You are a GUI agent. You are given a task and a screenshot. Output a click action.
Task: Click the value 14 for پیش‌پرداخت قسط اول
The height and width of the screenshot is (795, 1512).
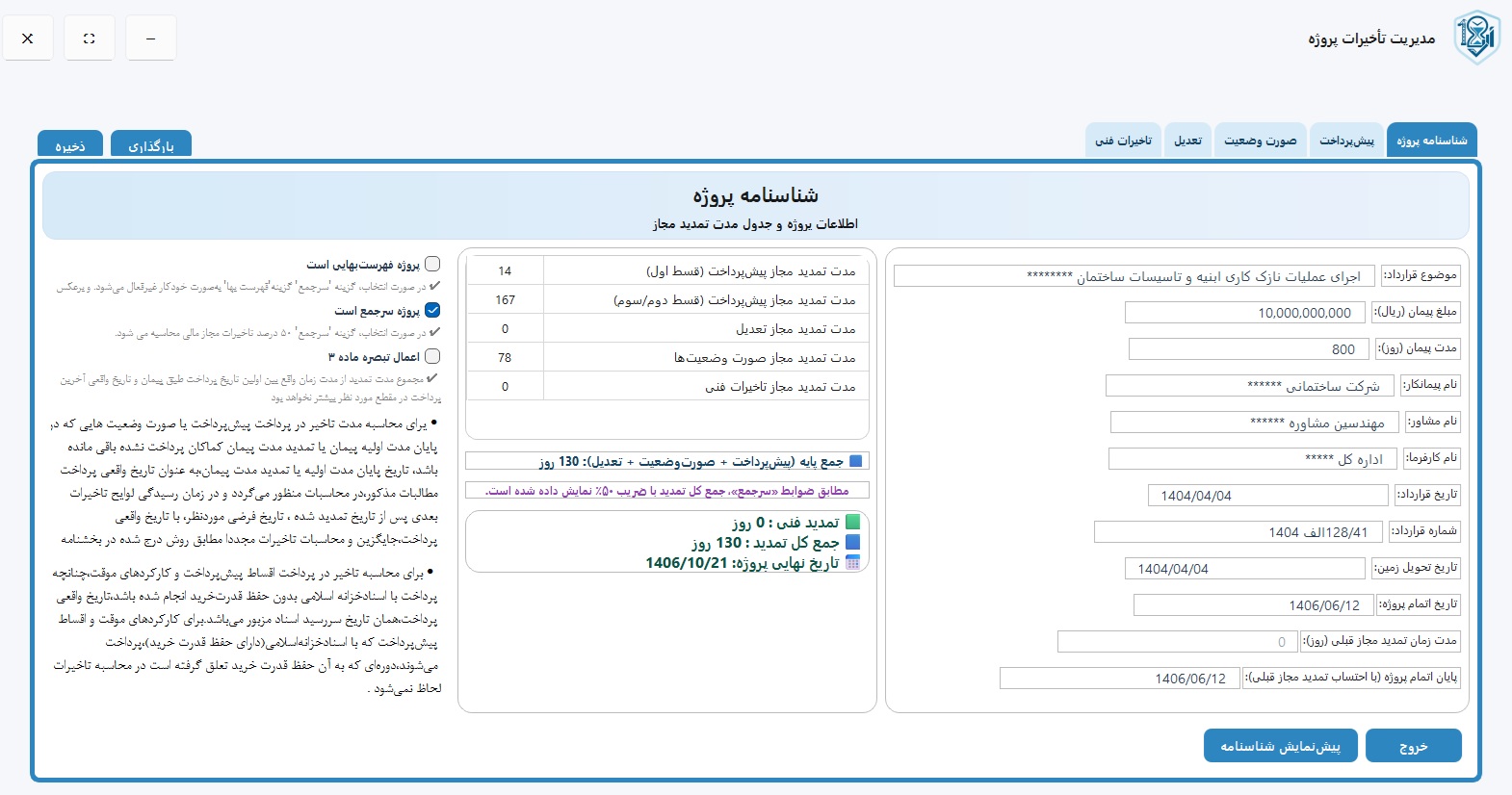point(505,271)
